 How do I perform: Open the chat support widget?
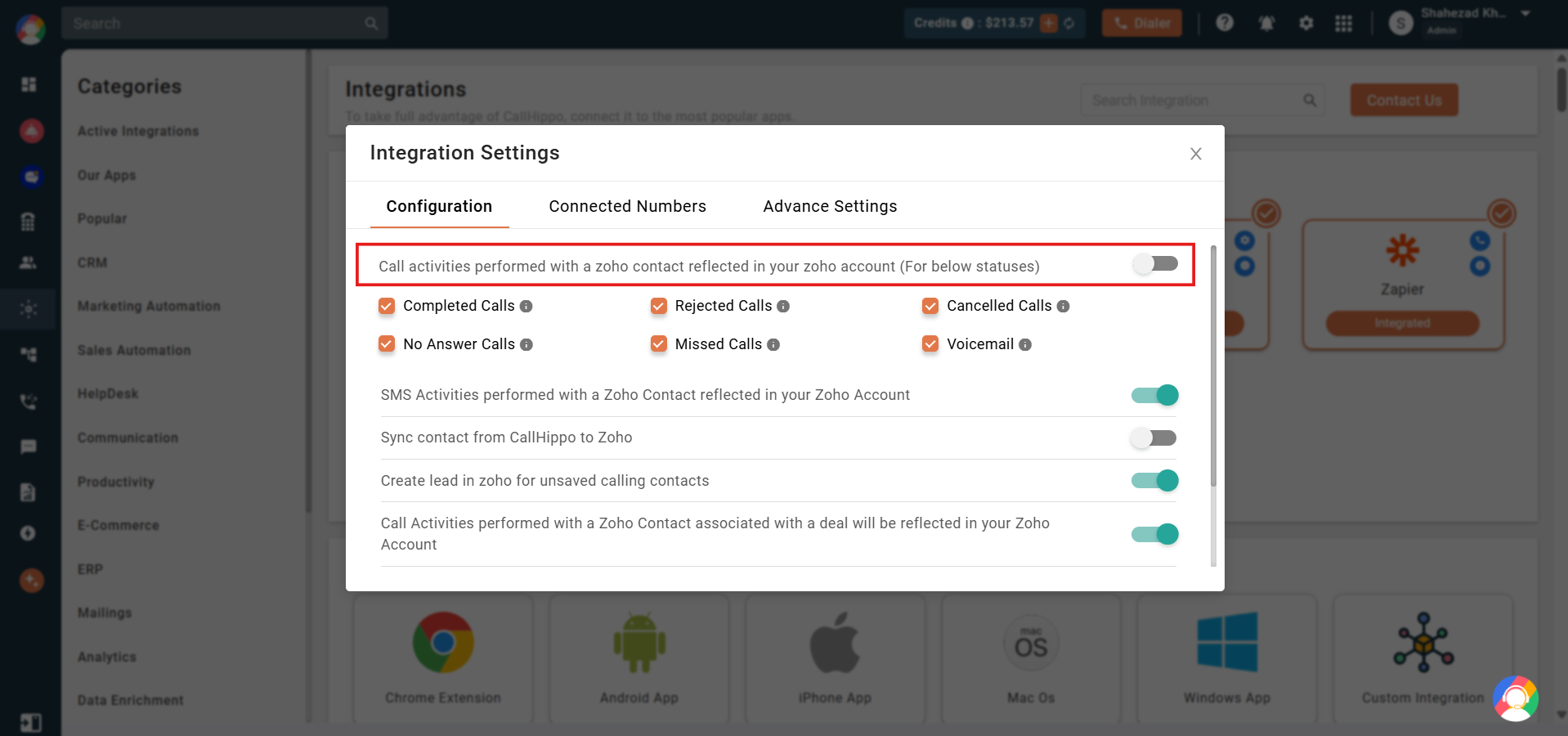click(x=1516, y=698)
